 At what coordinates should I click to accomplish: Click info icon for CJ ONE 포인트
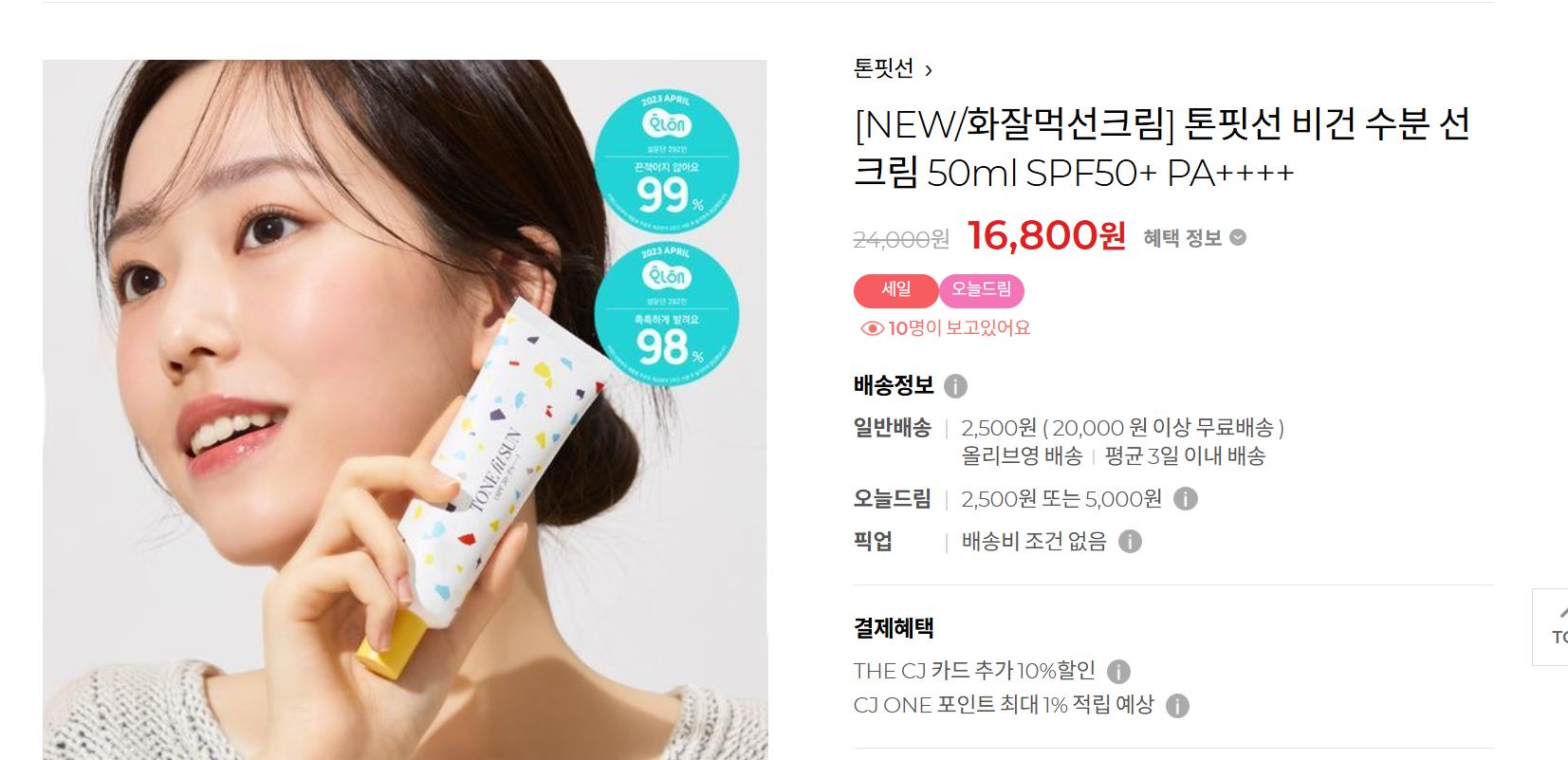(1176, 705)
